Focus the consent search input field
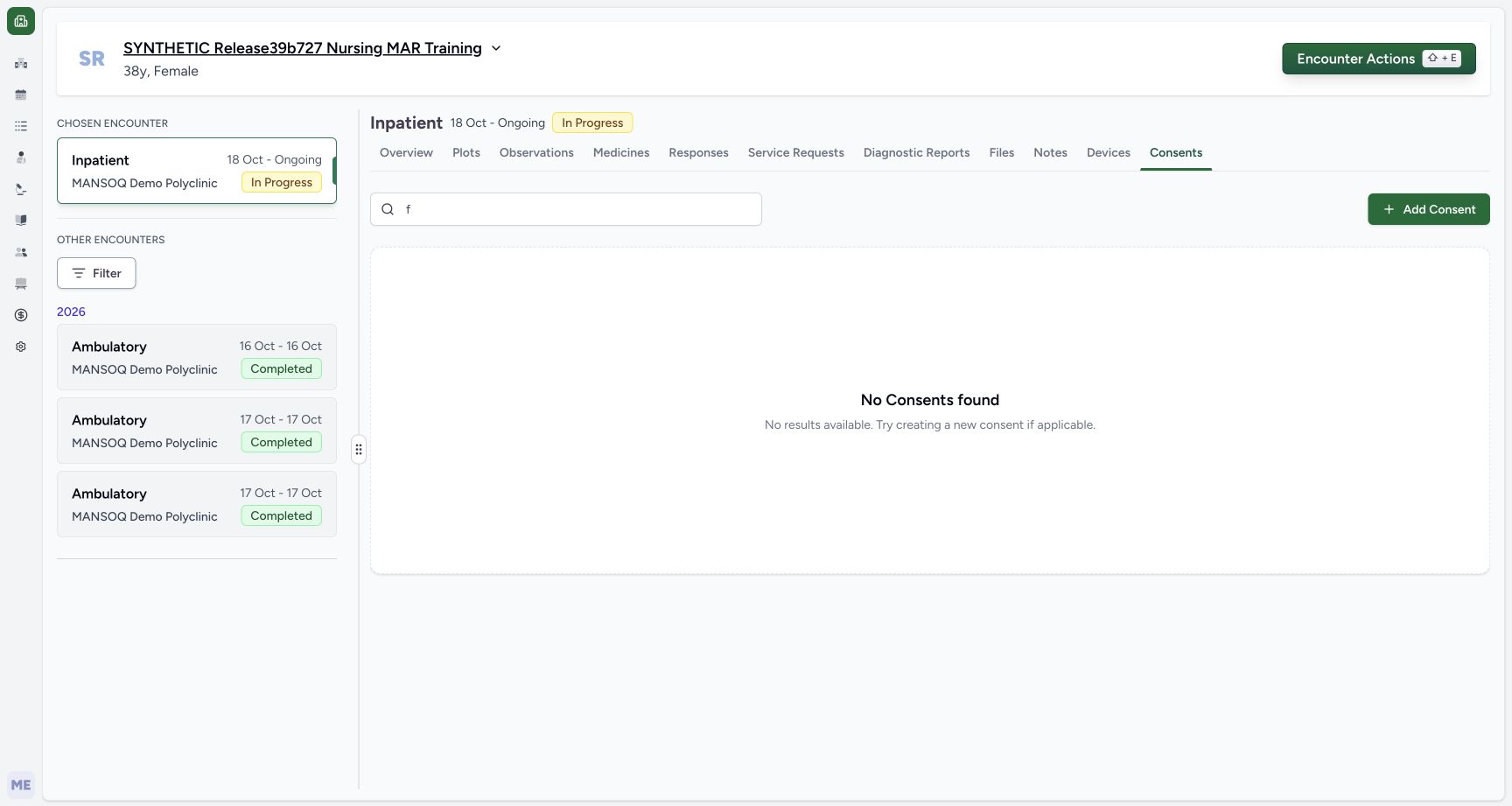This screenshot has width=1512, height=806. click(566, 209)
